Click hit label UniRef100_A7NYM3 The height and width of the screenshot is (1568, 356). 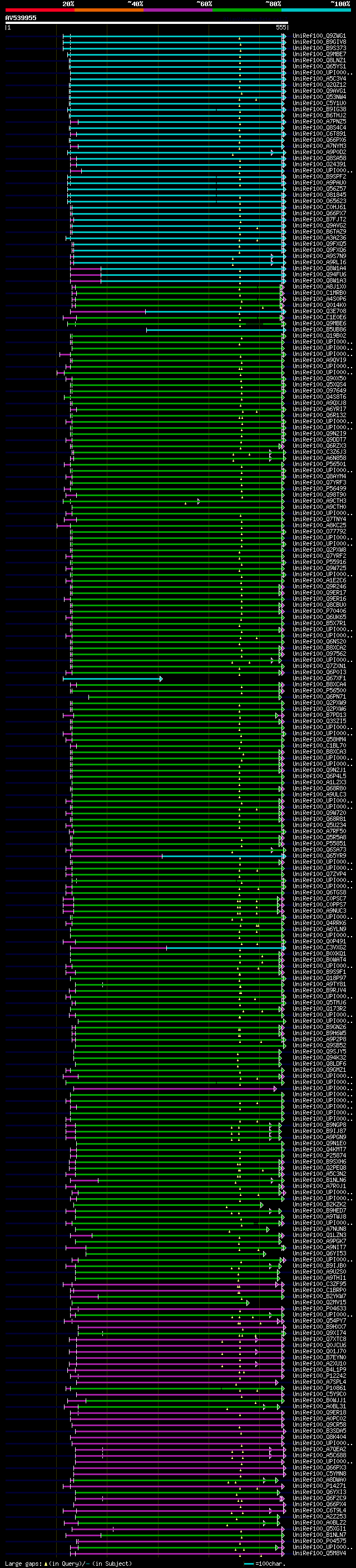coord(319,146)
